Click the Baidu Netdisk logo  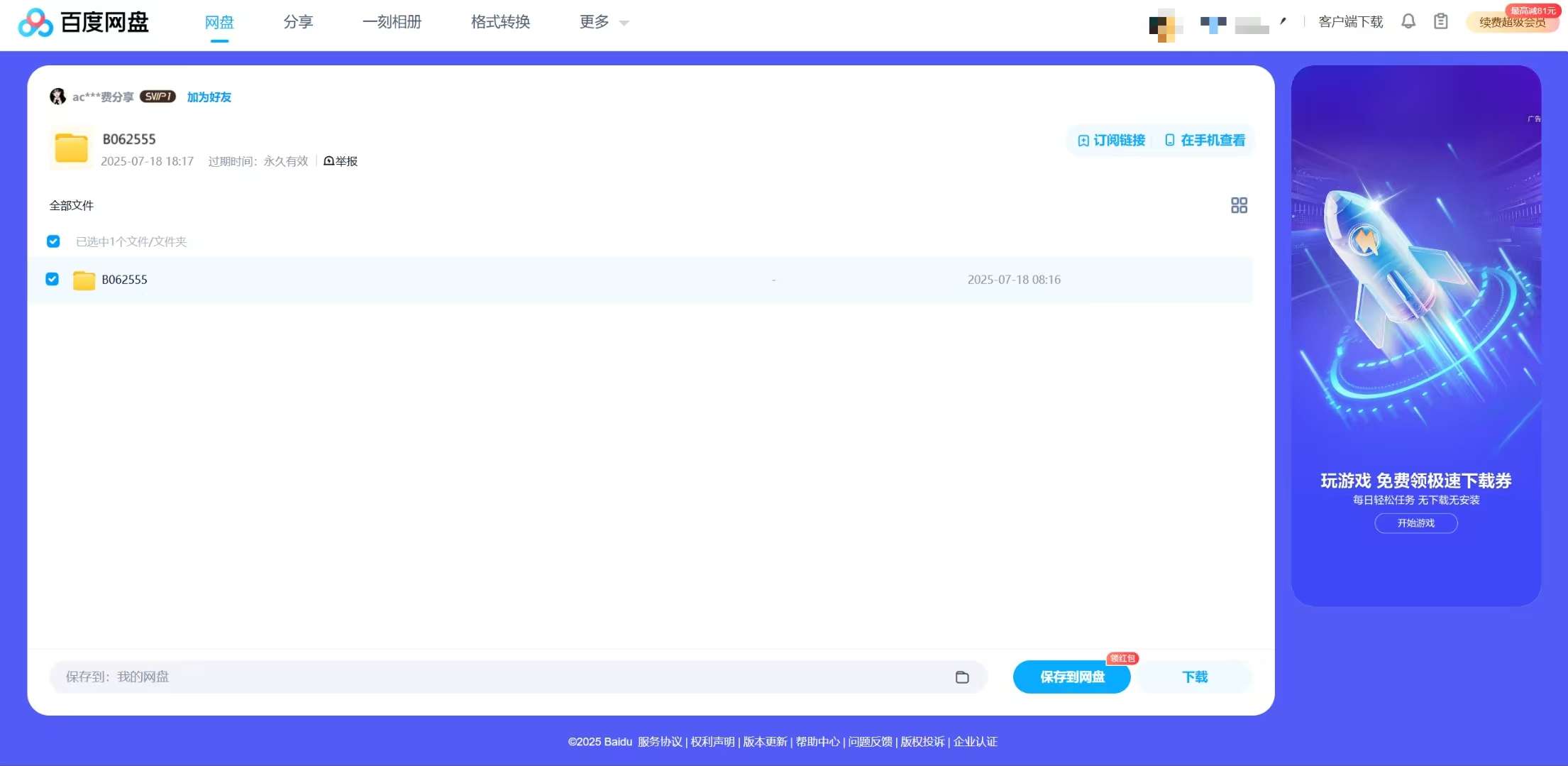[83, 23]
